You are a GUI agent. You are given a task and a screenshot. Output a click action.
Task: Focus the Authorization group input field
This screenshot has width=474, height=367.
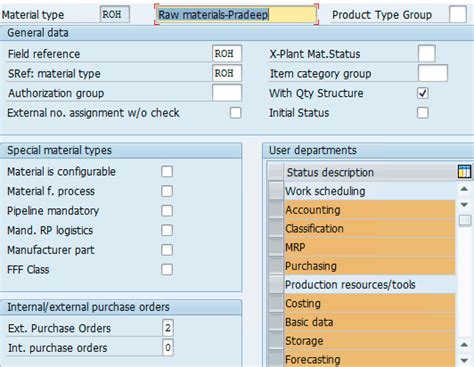[x=227, y=93]
